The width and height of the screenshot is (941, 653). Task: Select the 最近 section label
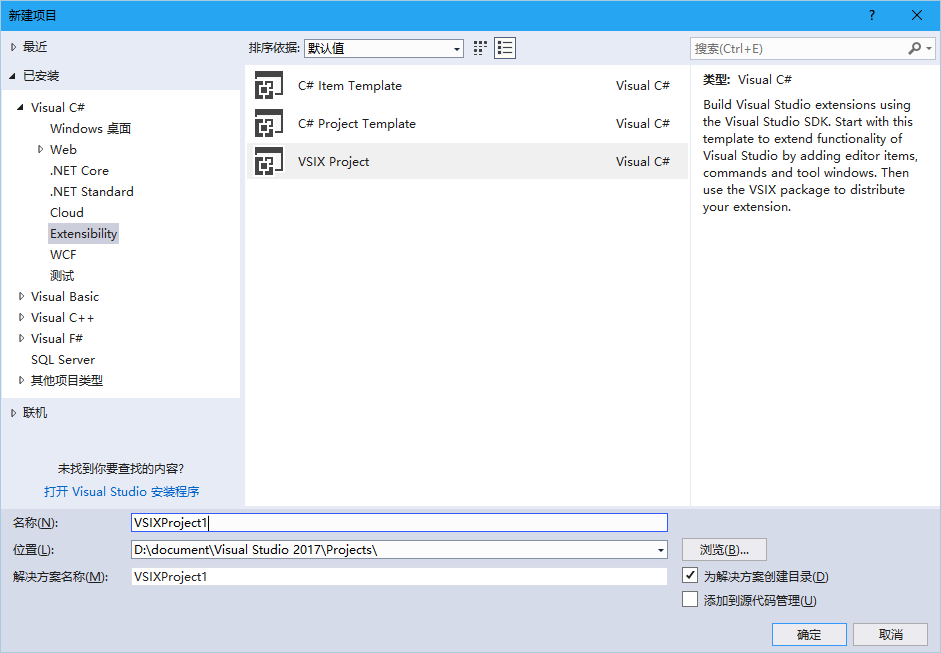click(35, 47)
